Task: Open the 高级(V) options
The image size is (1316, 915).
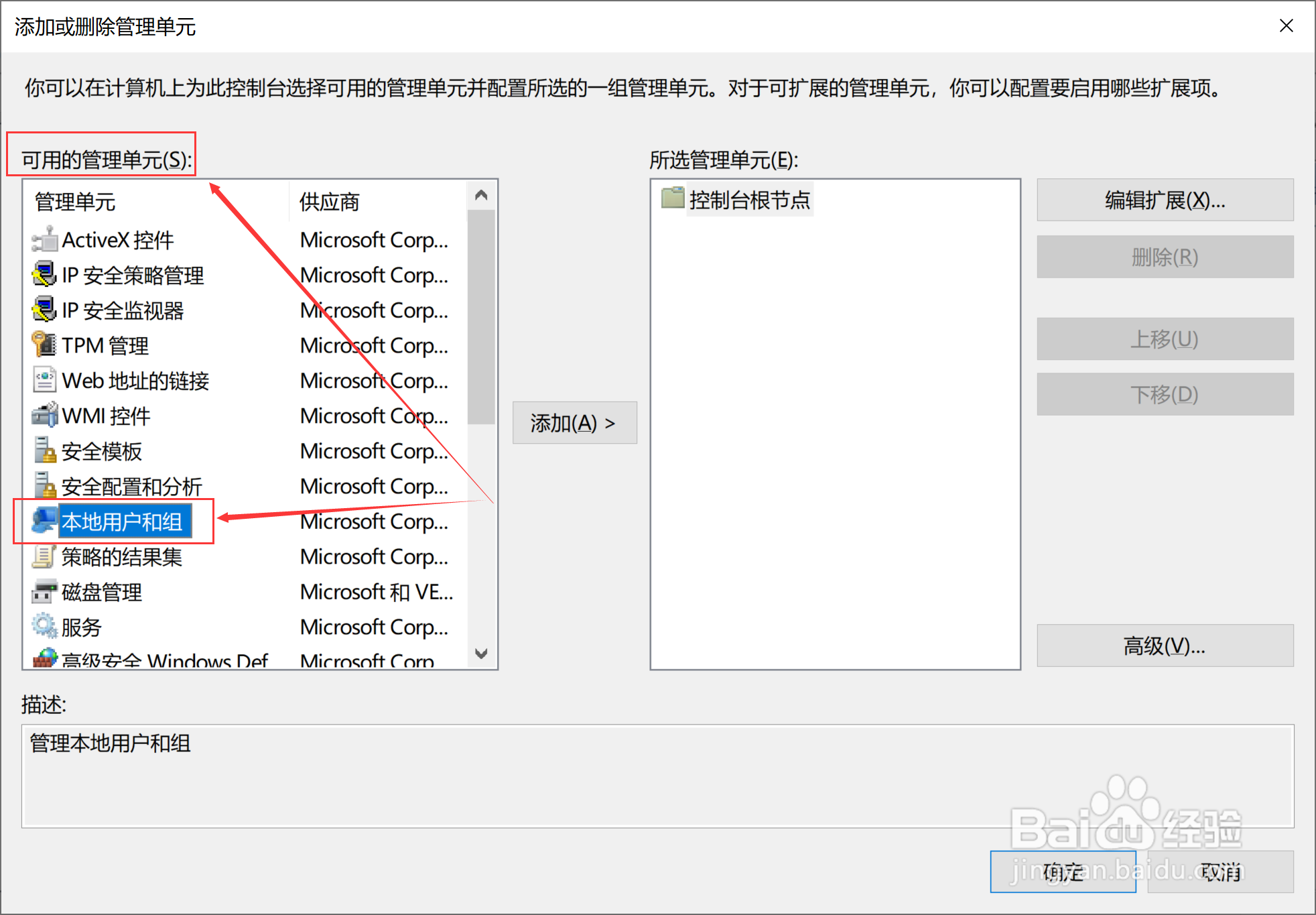Action: click(1165, 646)
